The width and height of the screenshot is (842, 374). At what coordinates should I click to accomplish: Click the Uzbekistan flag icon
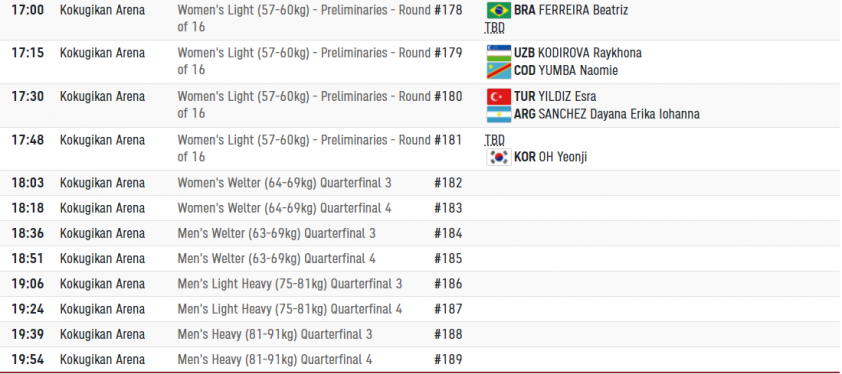click(x=499, y=53)
